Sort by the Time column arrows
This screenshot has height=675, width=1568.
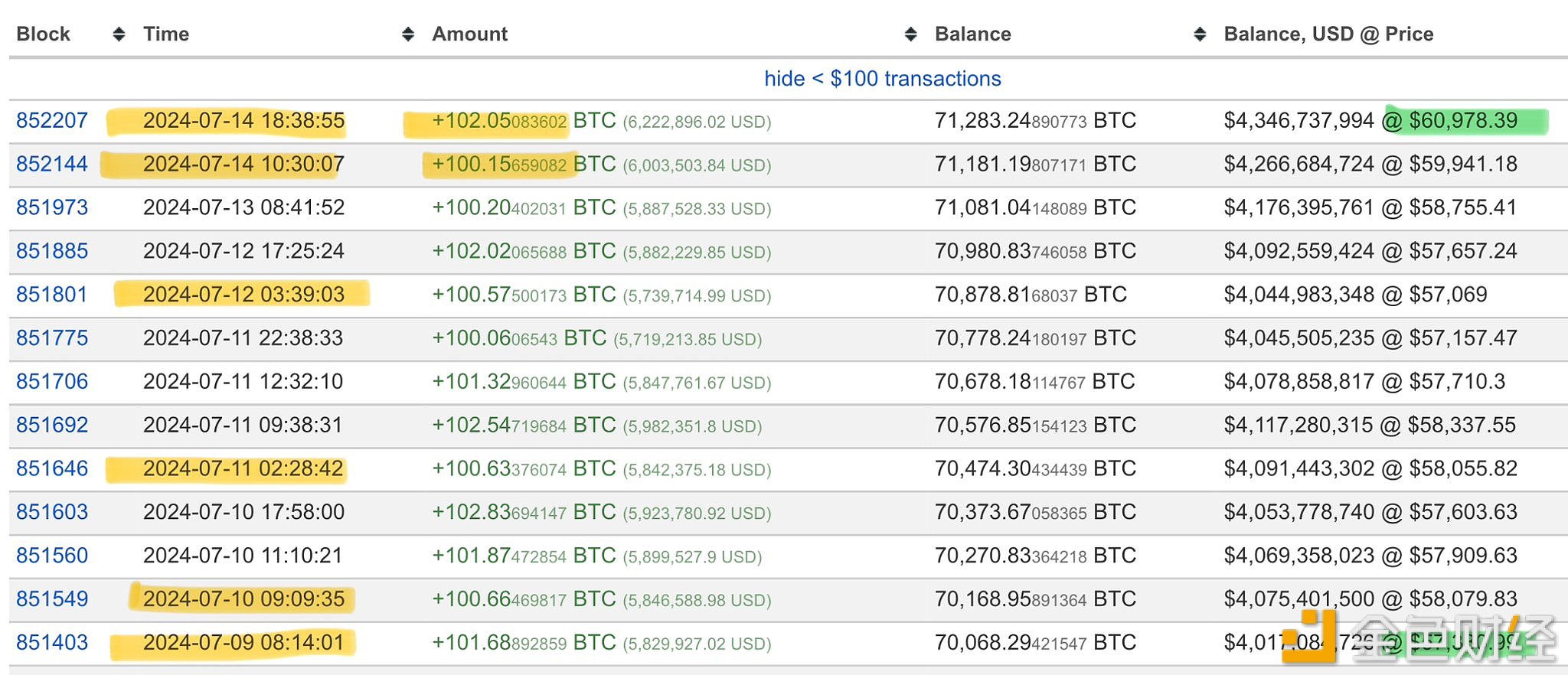point(408,34)
